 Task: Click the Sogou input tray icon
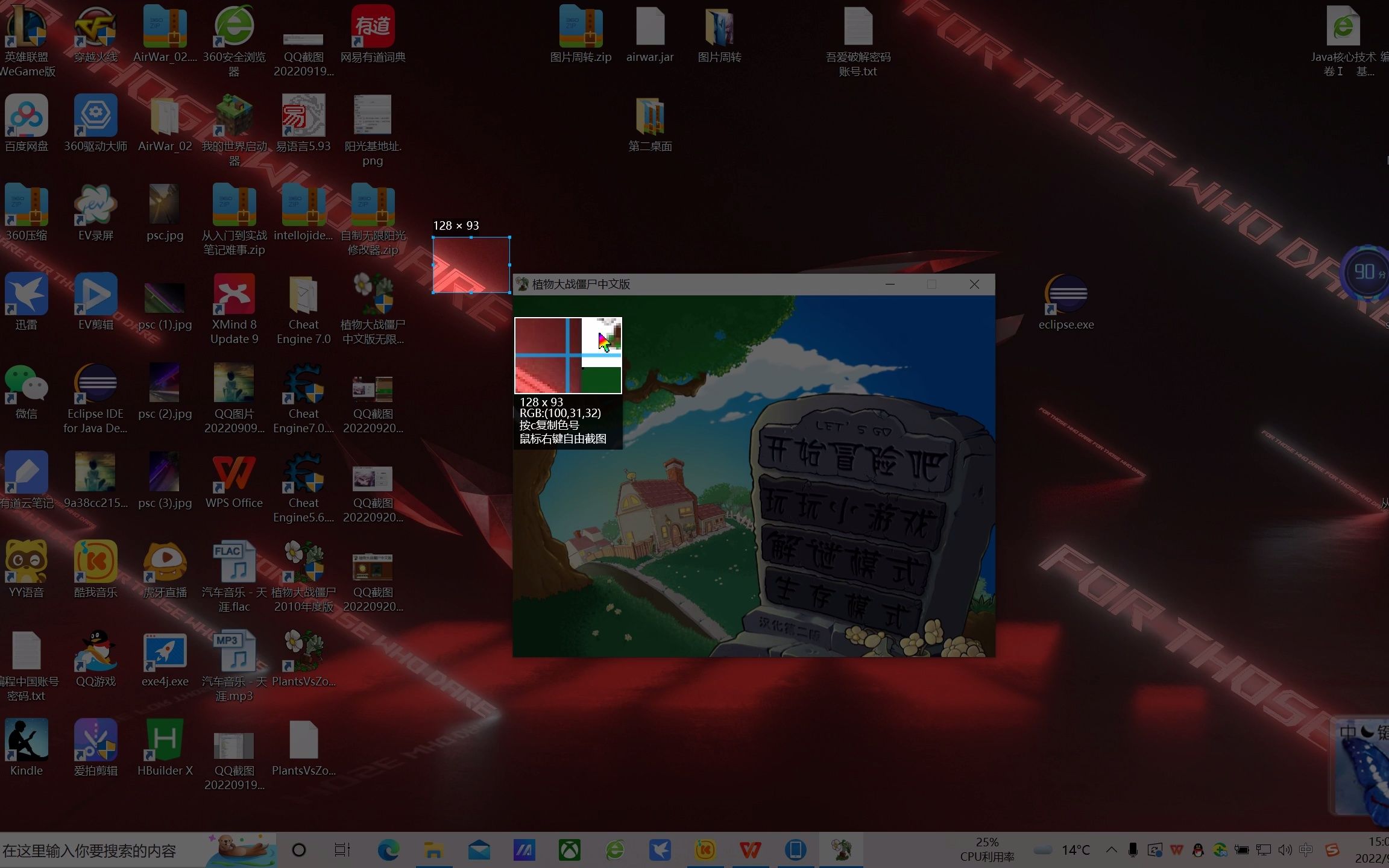click(1332, 850)
